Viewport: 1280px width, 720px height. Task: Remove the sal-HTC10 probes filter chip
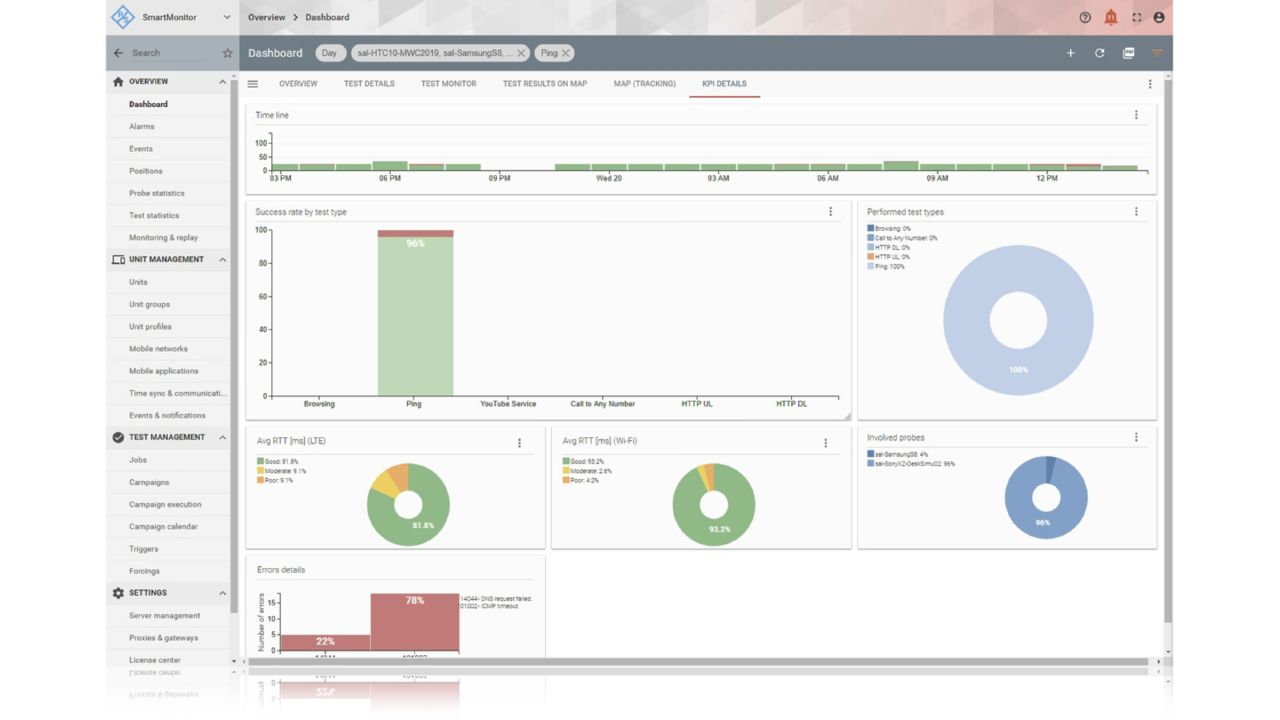coord(521,53)
